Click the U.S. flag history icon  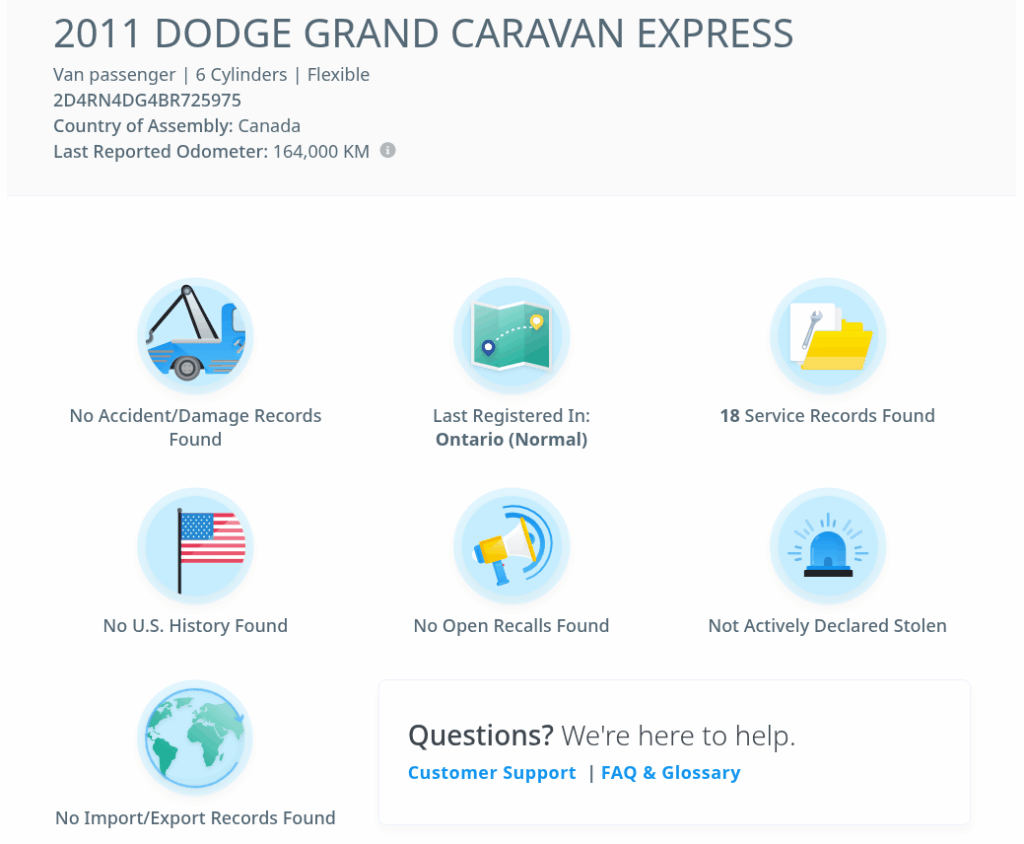click(195, 546)
